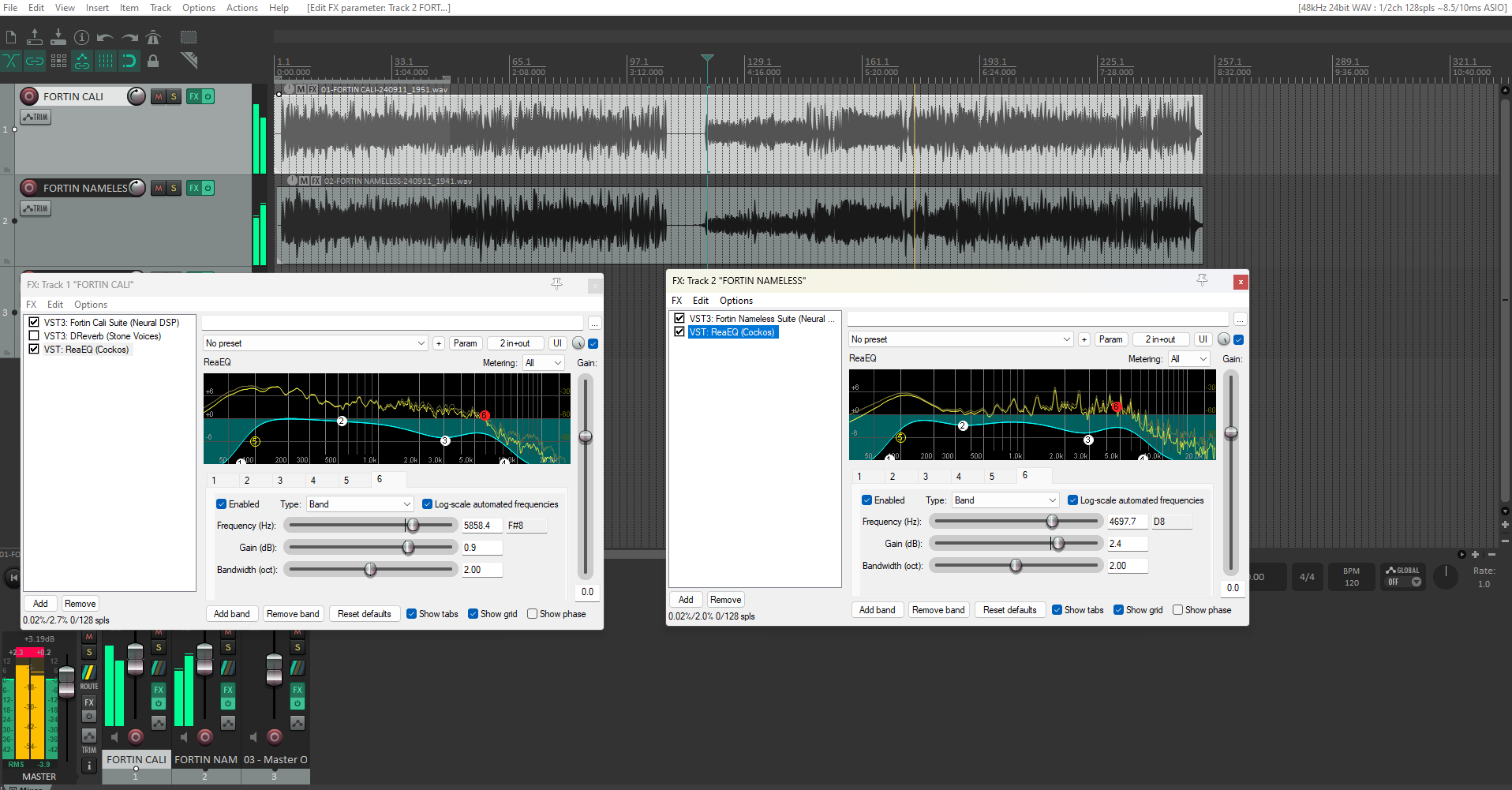
Task: Pin the Track 2 FX window
Action: [x=1202, y=280]
